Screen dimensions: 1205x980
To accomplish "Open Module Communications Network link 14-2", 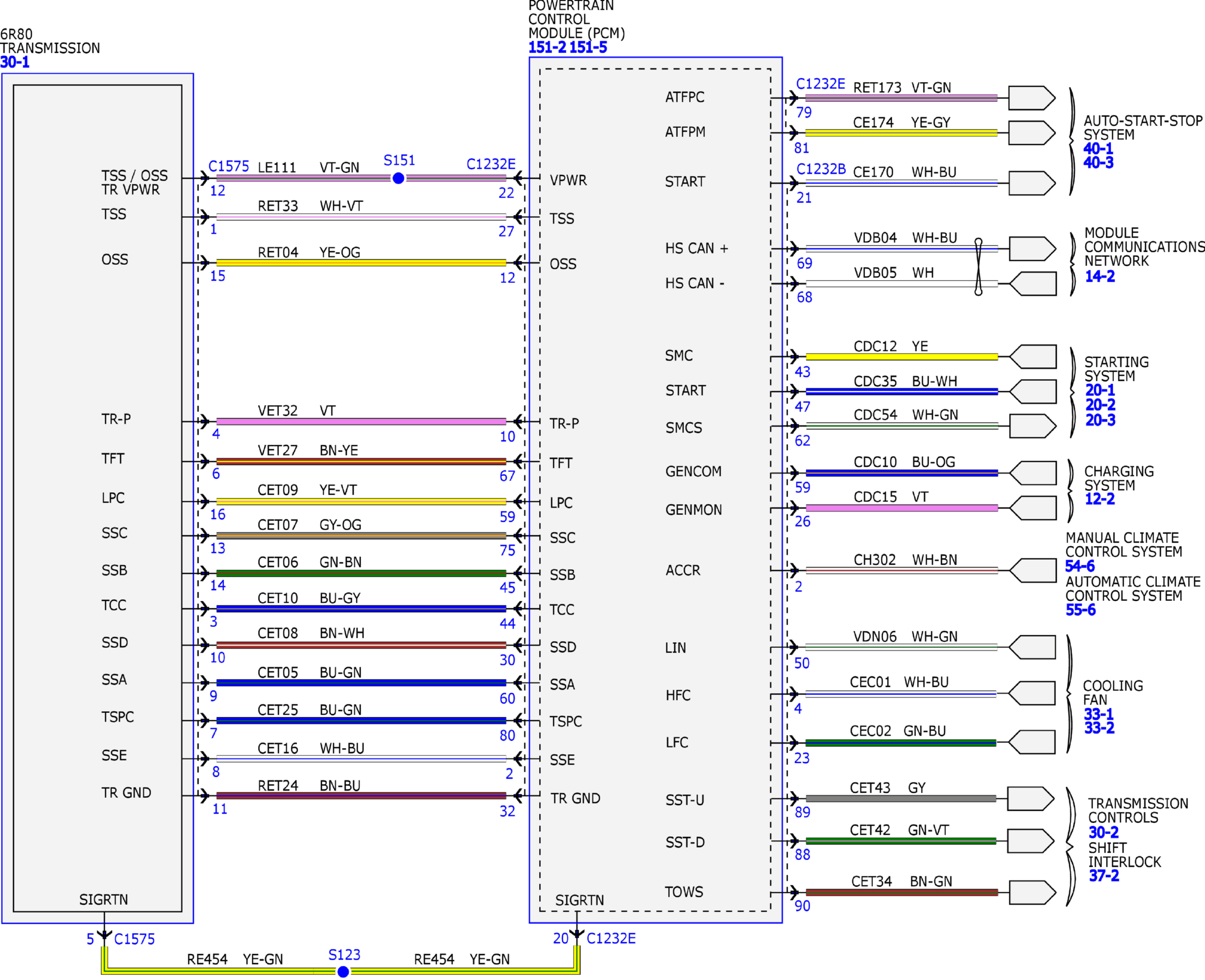I will pyautogui.click(x=1100, y=276).
